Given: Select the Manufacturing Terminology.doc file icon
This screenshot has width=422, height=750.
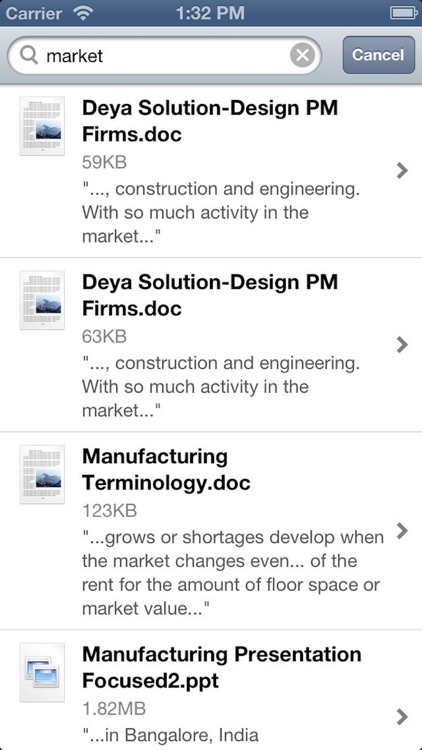Looking at the screenshot, I should click(42, 474).
